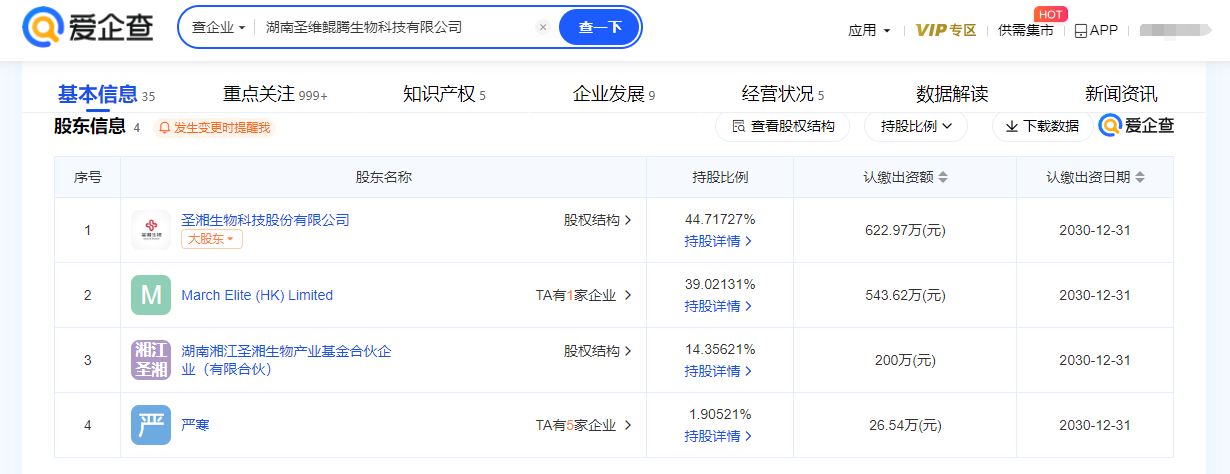Open the 持股比例 dropdown filter
This screenshot has width=1230, height=474.
916,126
